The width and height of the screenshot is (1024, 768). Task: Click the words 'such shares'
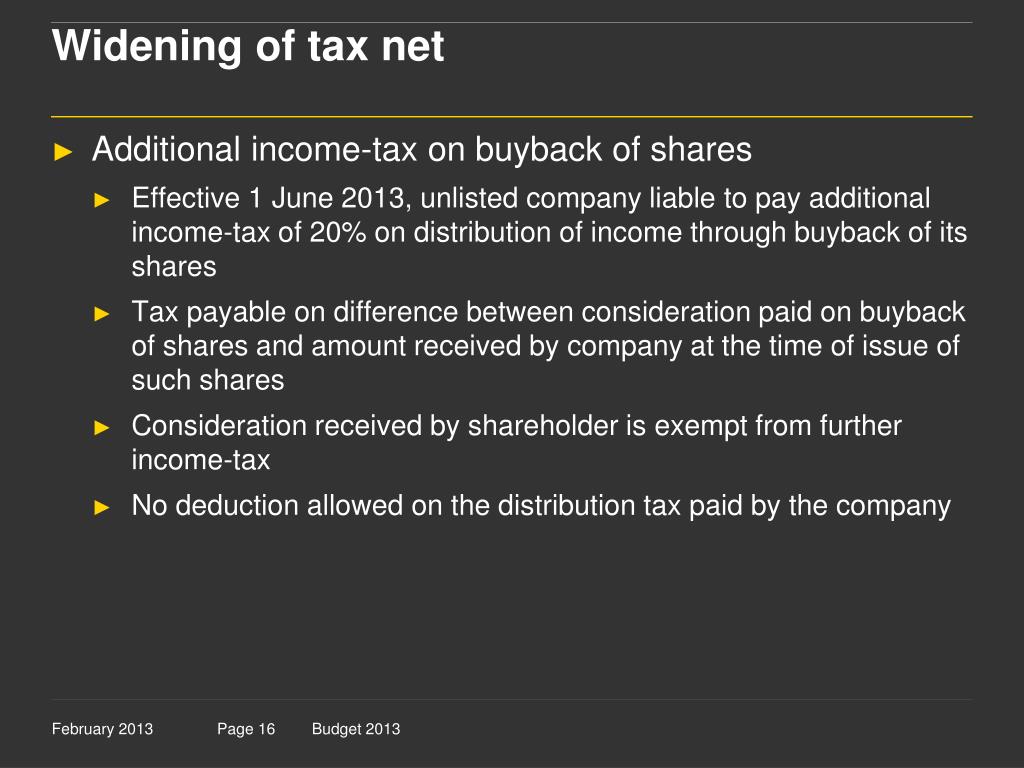coord(208,380)
